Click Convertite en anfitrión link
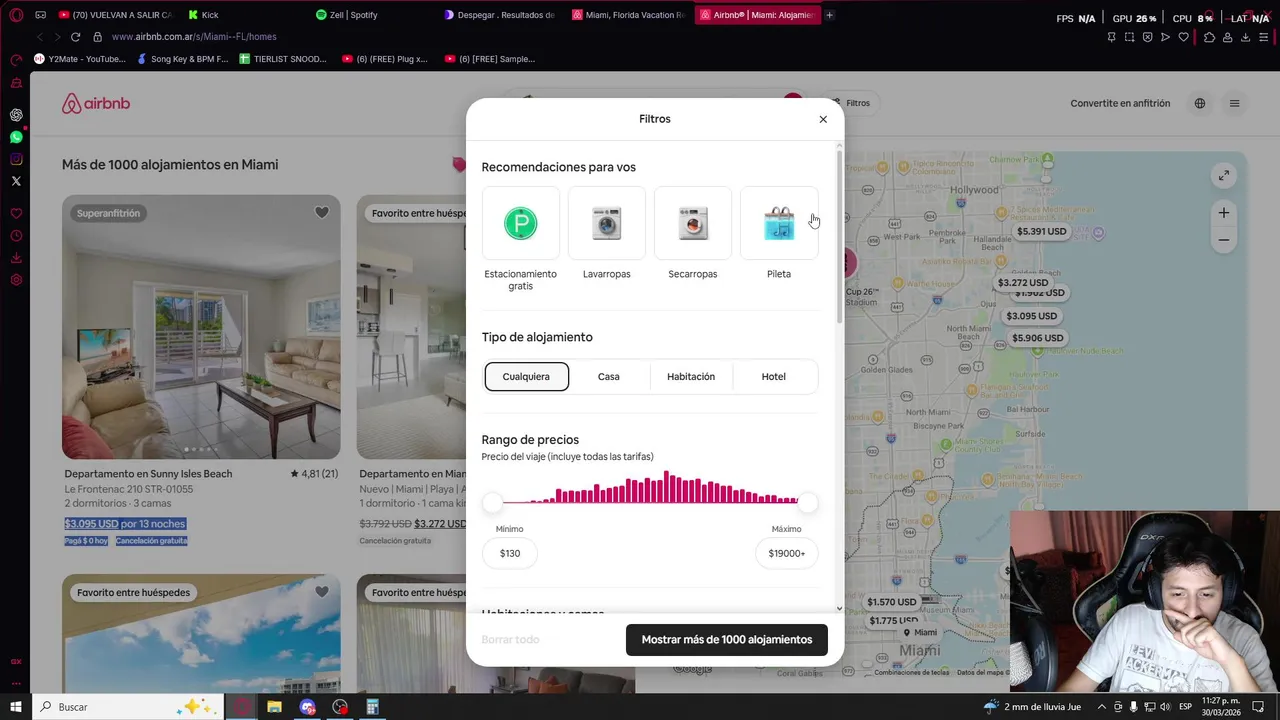This screenshot has width=1280, height=720. pyautogui.click(x=1120, y=103)
